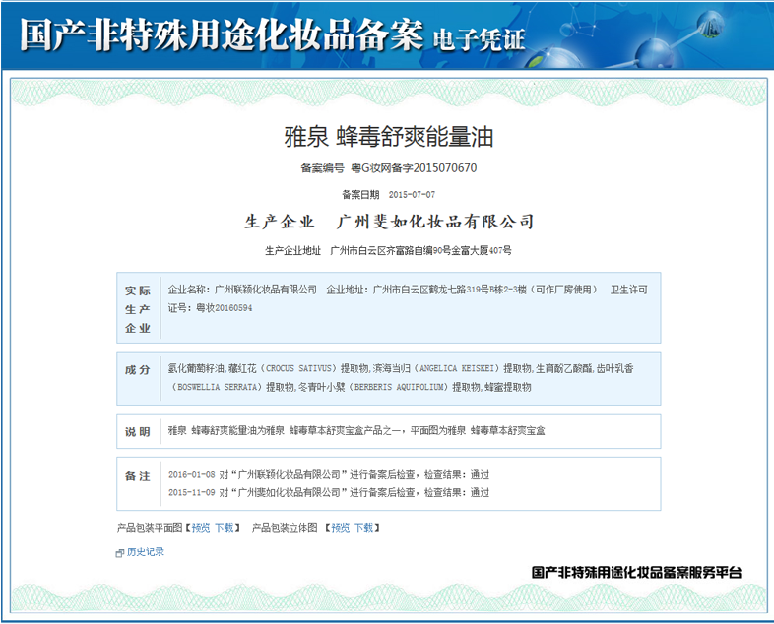Viewport: 774px width, 624px height.
Task: Open the 历史记录 history link
Action: point(145,552)
